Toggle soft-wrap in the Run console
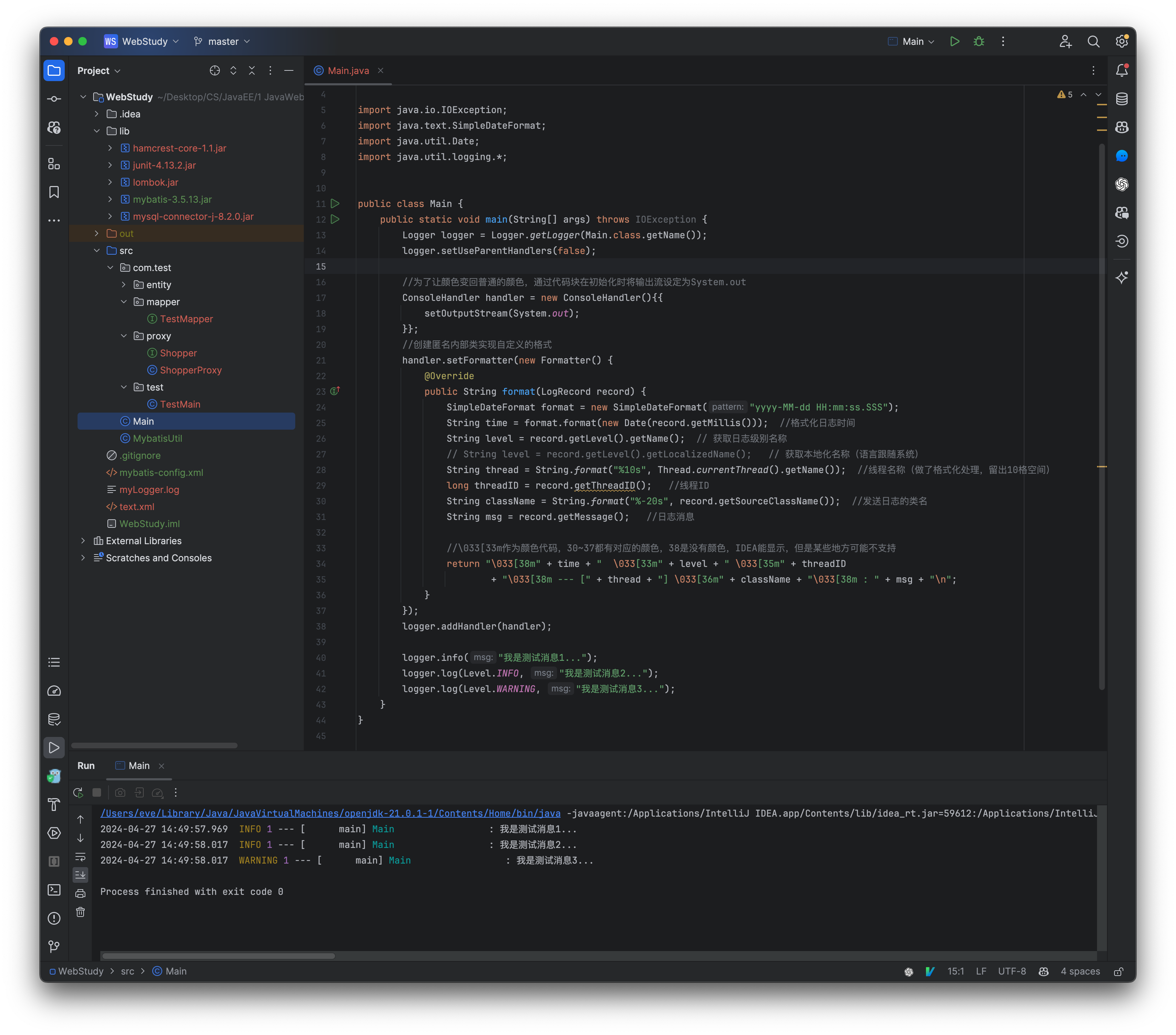1176x1035 pixels. [x=80, y=857]
